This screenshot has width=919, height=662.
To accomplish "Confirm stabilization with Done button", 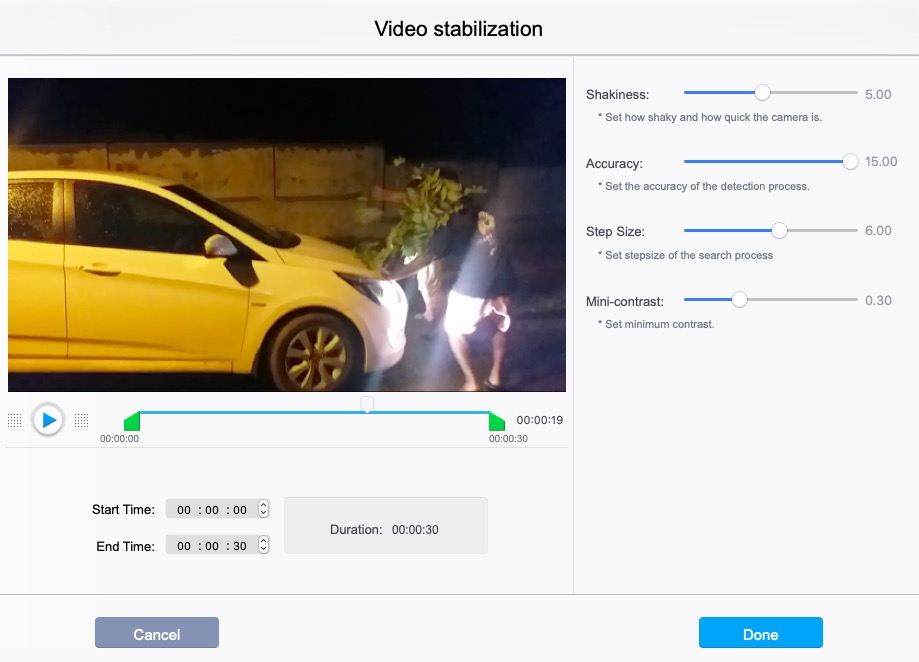I will (761, 633).
